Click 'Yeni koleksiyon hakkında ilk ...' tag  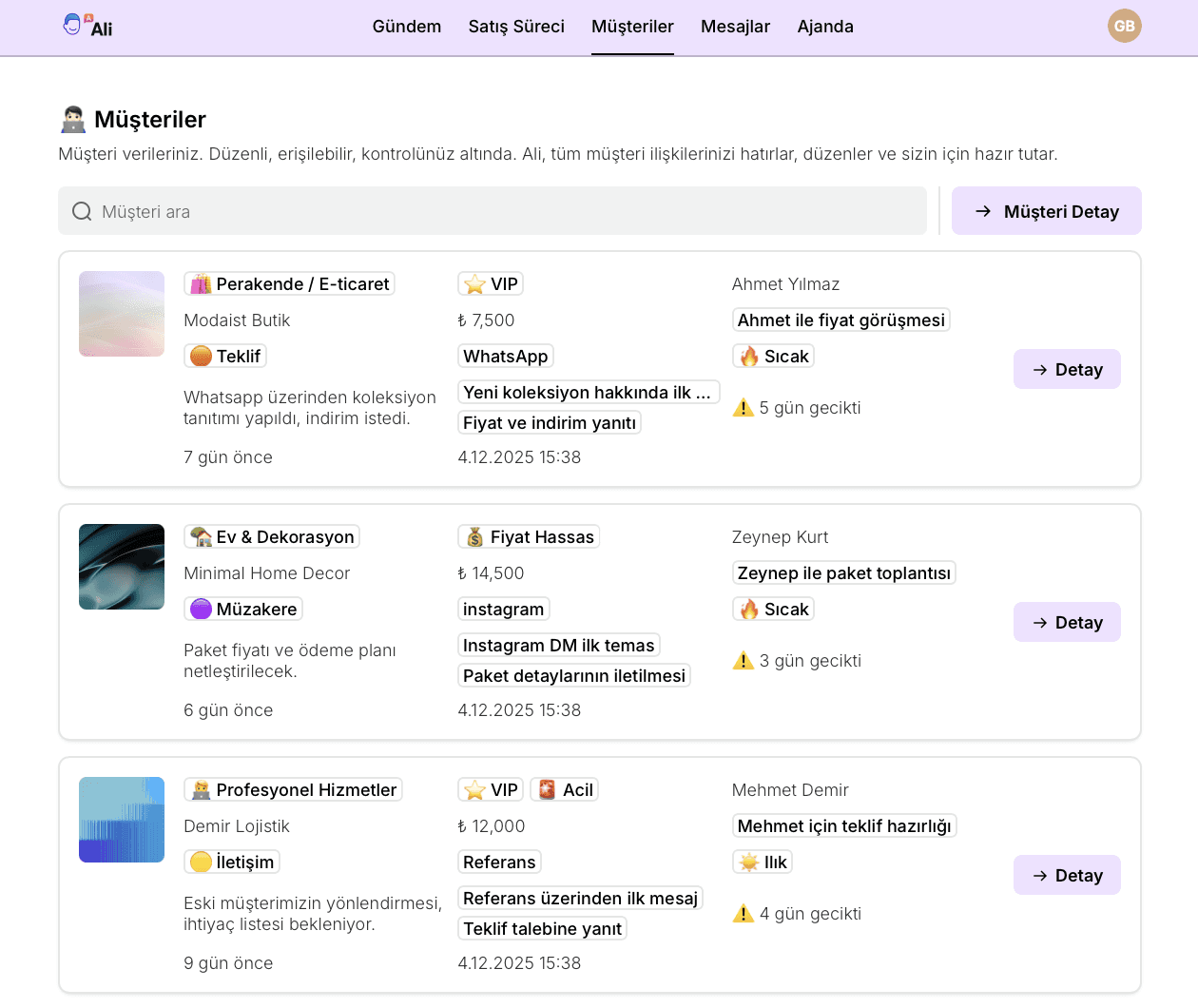589,393
